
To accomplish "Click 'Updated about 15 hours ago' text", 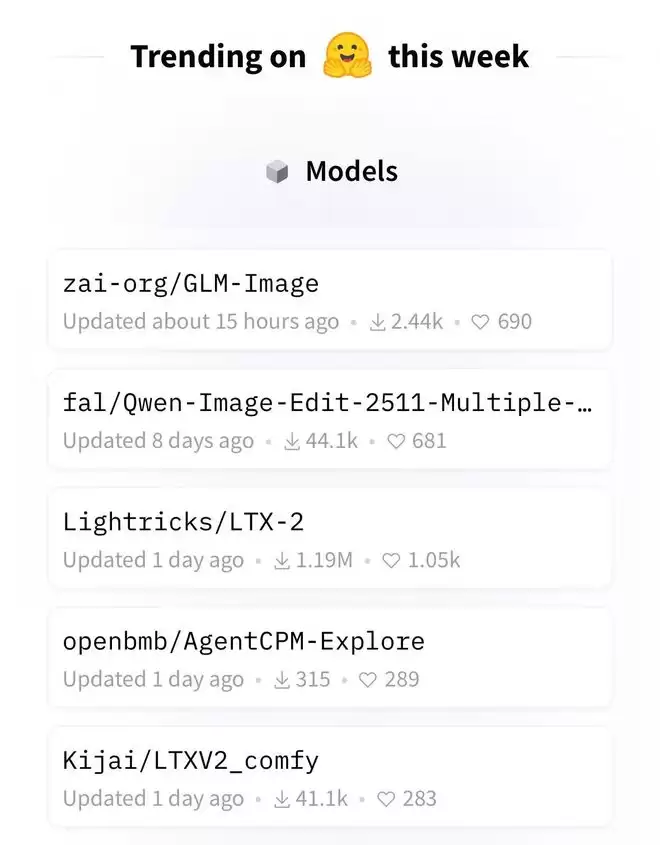I will point(201,322).
